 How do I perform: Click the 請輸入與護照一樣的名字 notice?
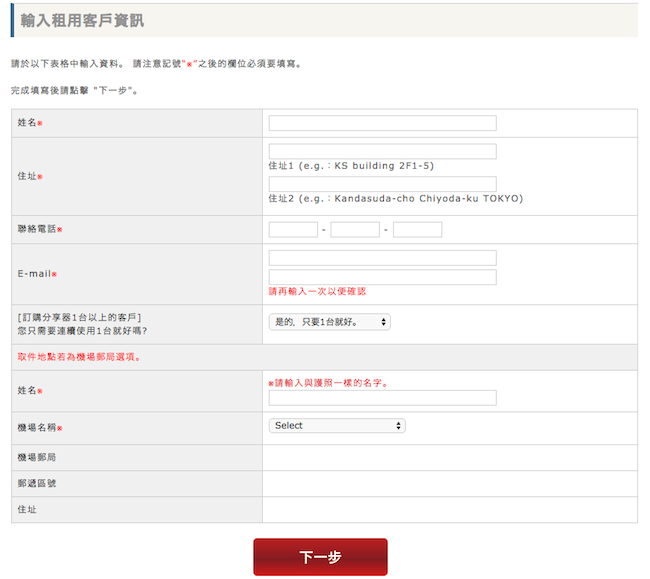328,383
